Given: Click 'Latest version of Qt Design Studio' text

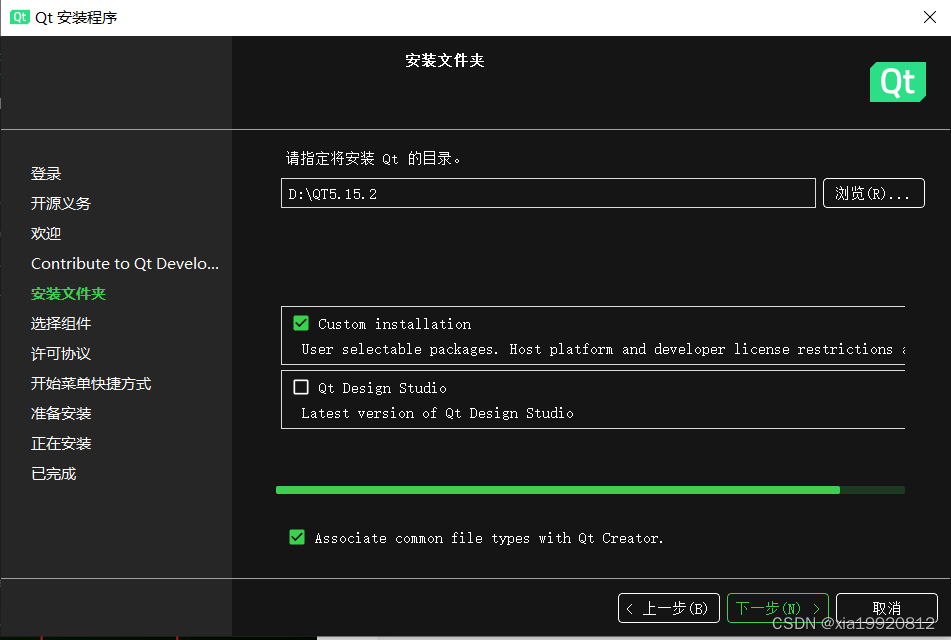Looking at the screenshot, I should (x=437, y=413).
